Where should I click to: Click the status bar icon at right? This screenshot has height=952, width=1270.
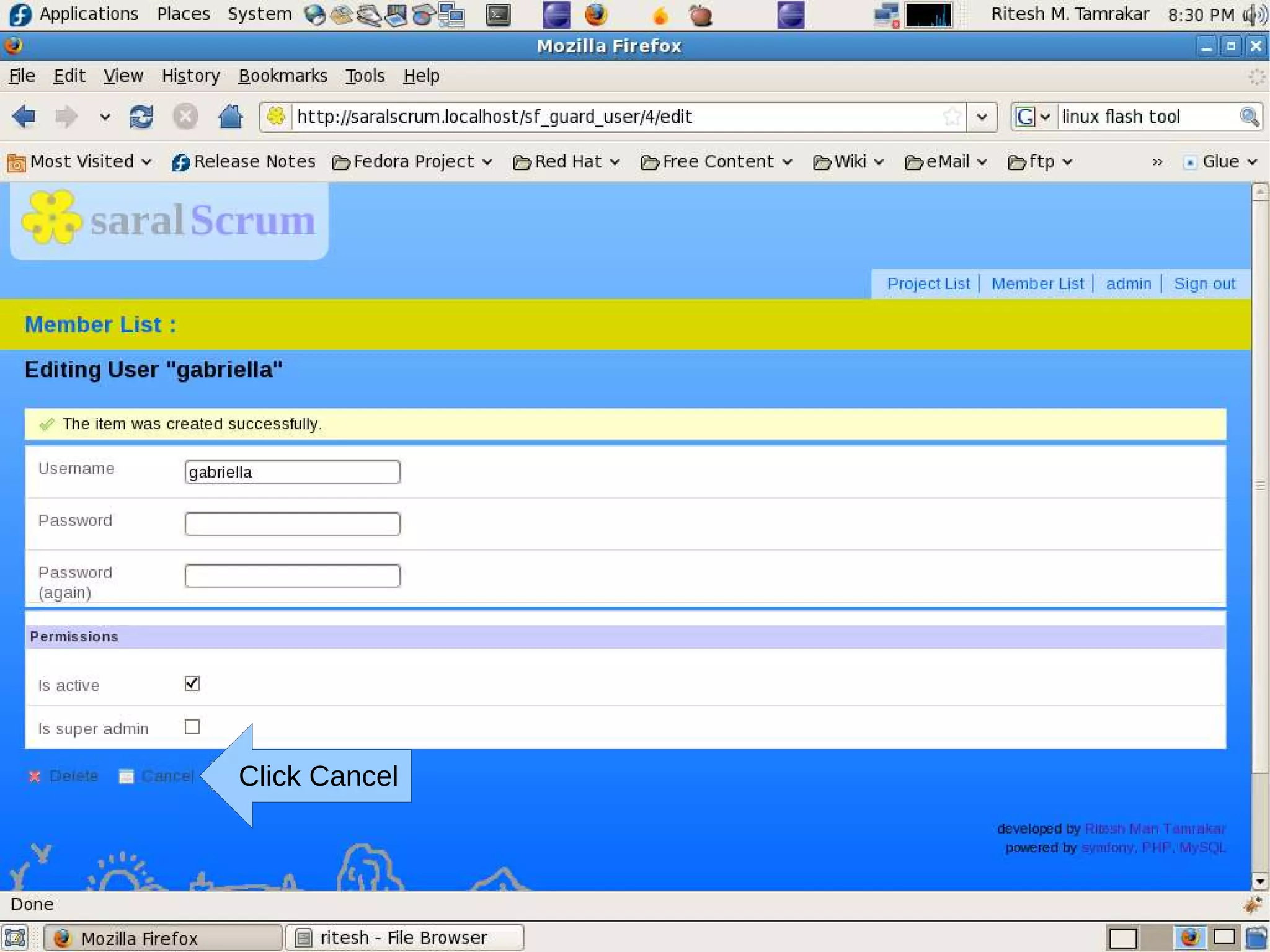point(1252,904)
